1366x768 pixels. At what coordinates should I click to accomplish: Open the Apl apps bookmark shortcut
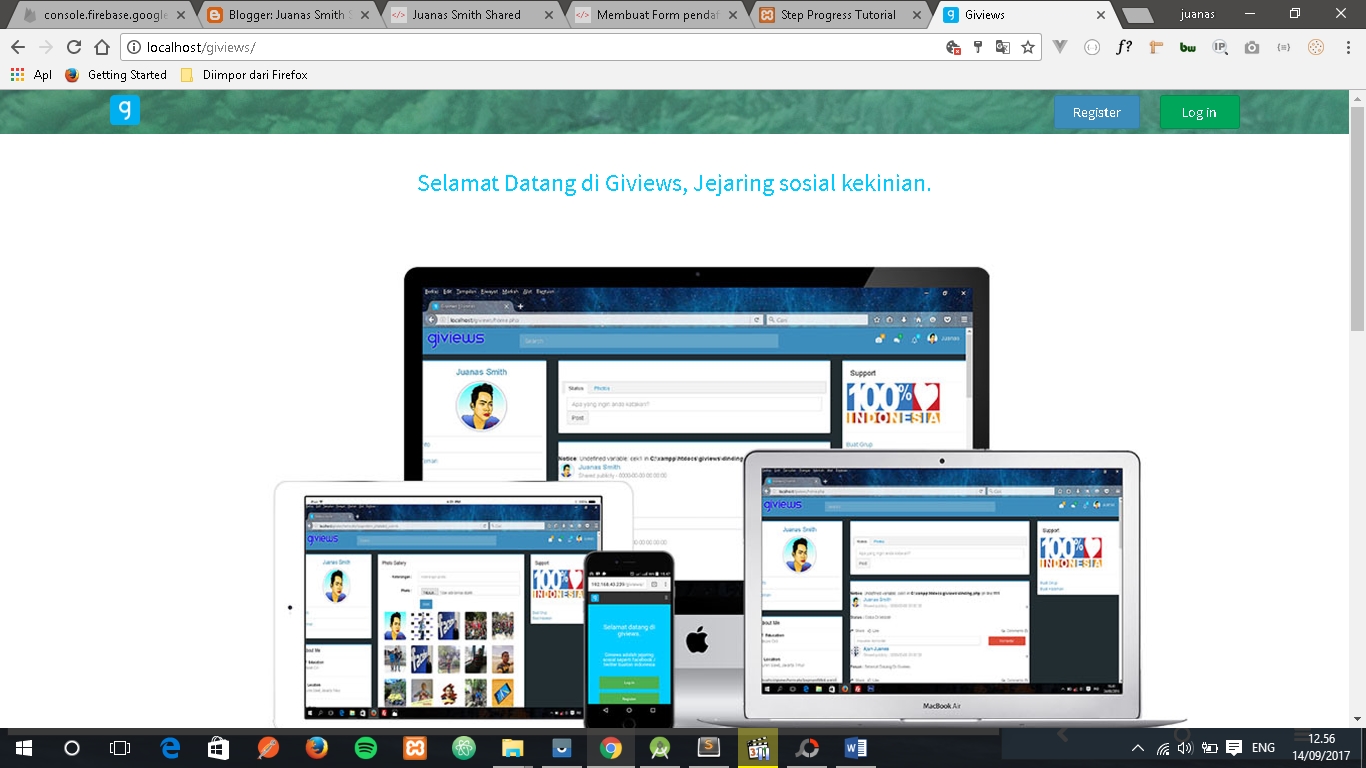click(x=30, y=75)
